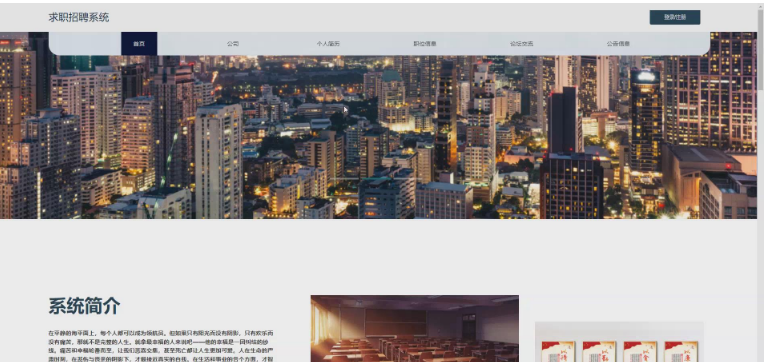
Task: Click the 登录/注册 button
Action: [x=675, y=17]
